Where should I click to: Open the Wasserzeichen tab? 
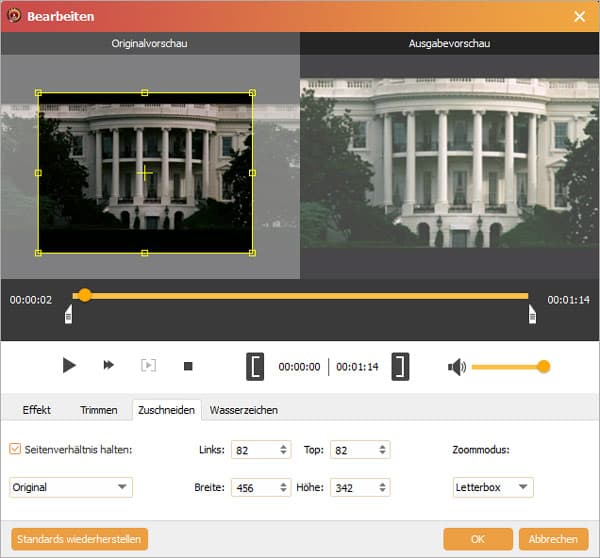[244, 410]
